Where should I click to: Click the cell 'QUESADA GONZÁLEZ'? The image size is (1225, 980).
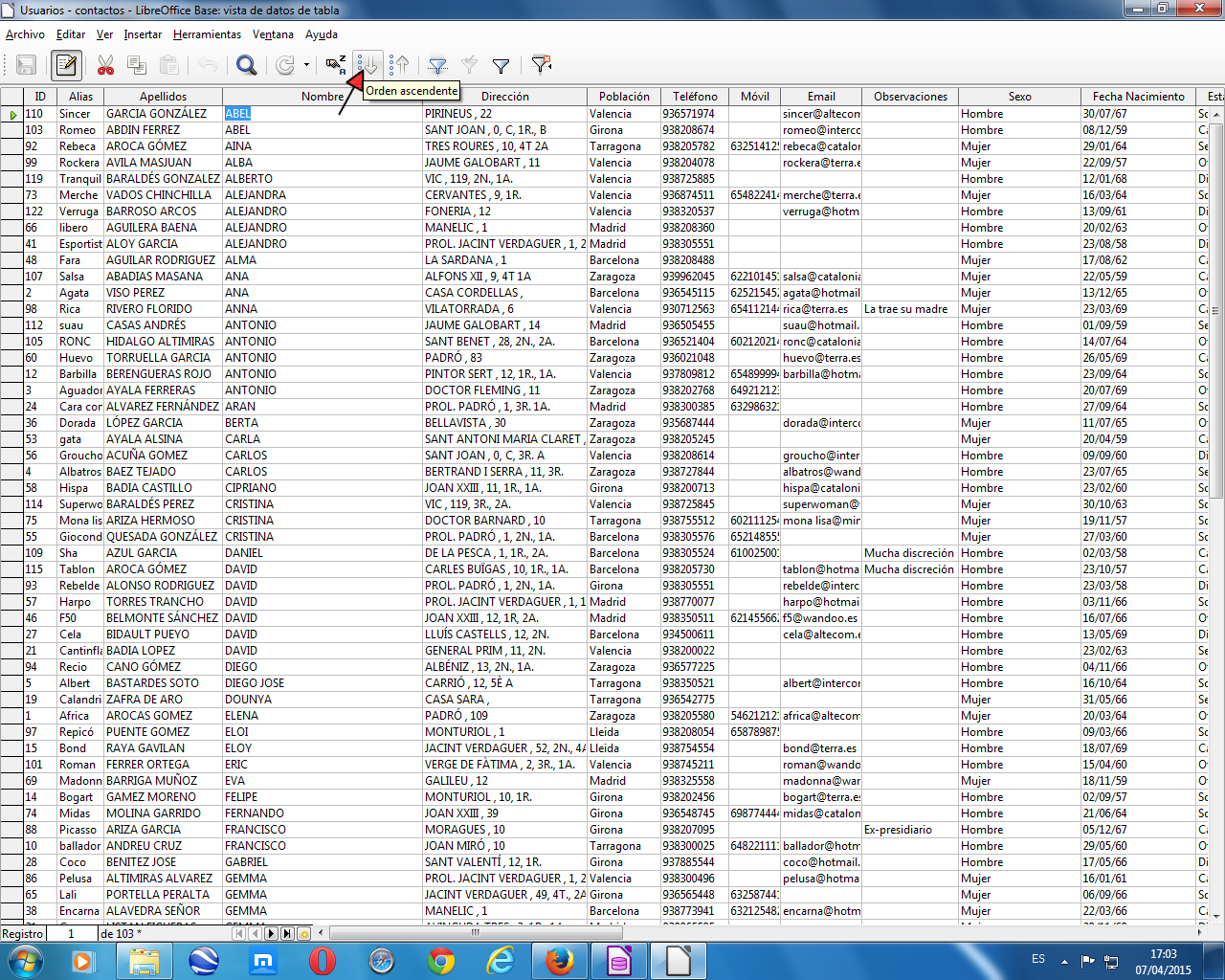[x=164, y=537]
